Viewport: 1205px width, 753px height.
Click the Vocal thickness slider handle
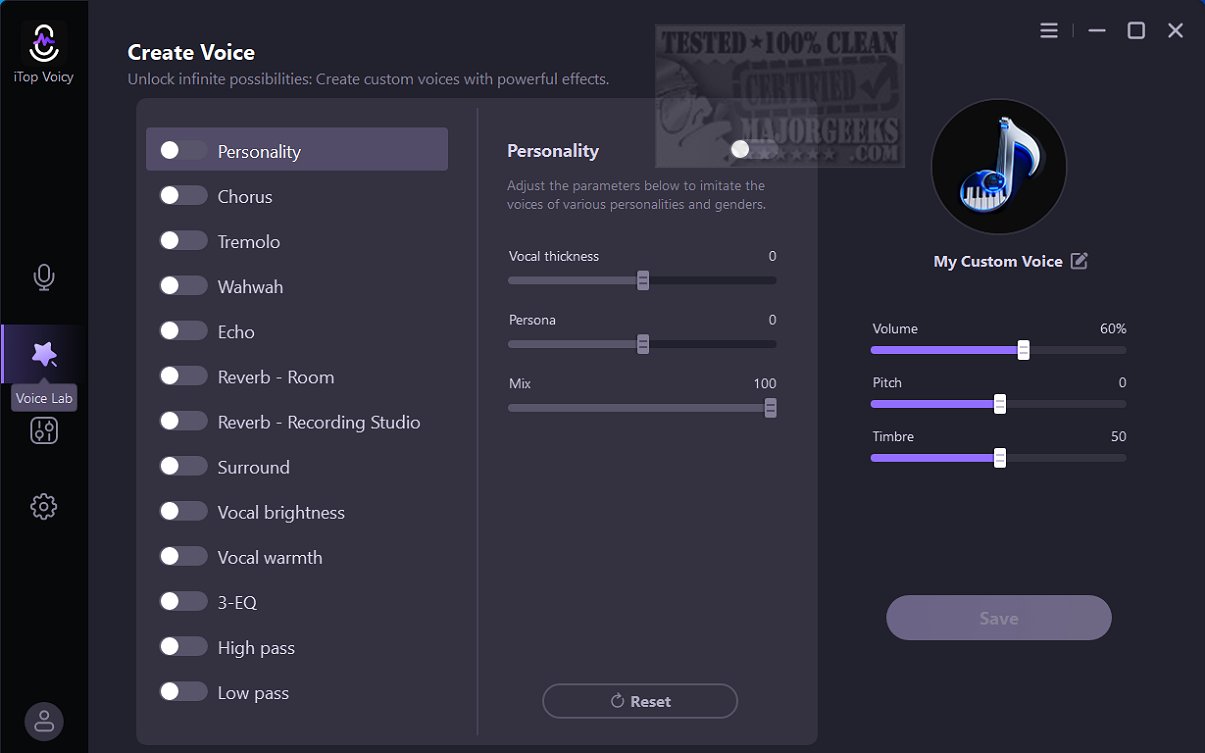643,280
